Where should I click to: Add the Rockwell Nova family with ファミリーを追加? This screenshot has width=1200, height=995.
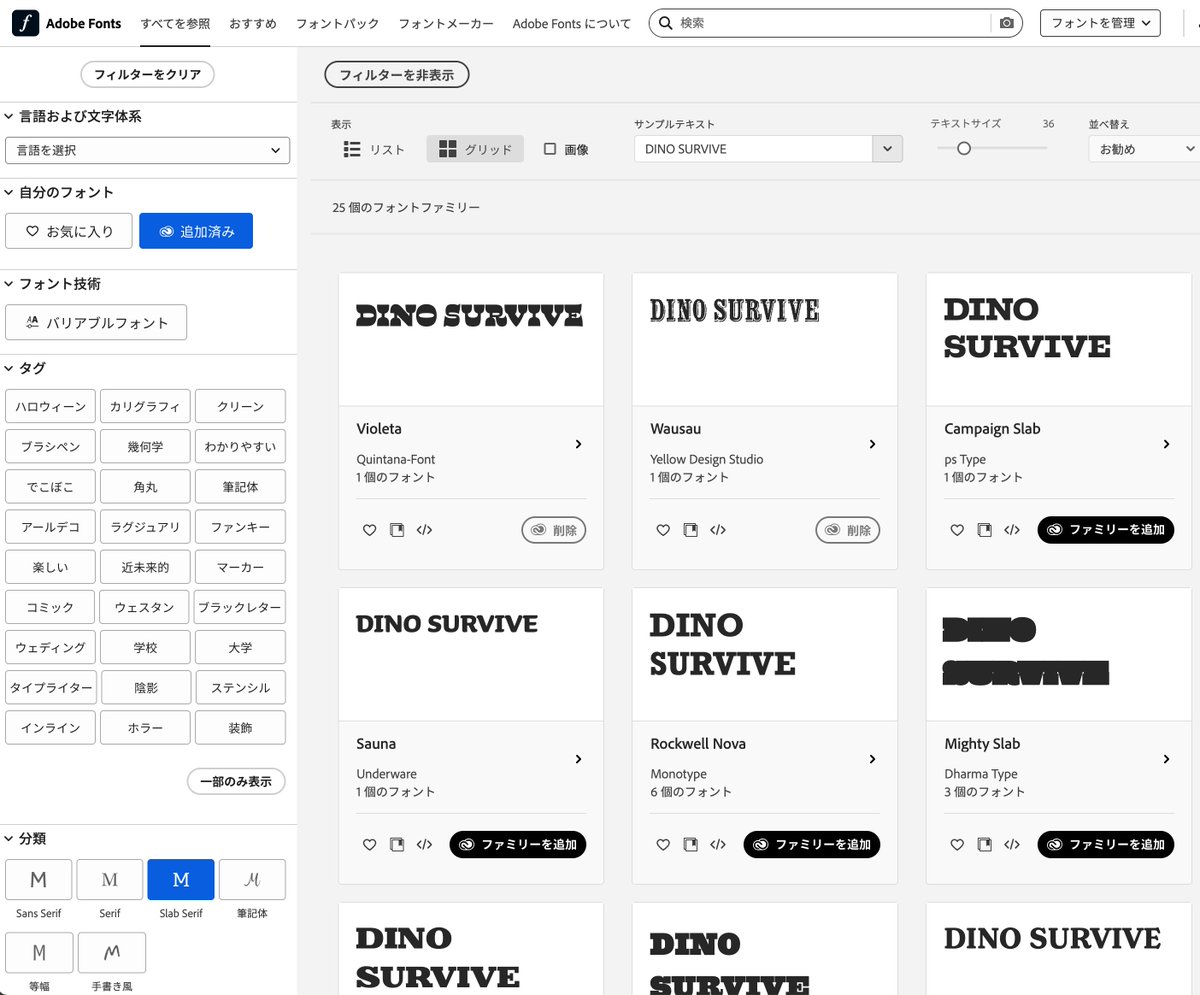(811, 844)
